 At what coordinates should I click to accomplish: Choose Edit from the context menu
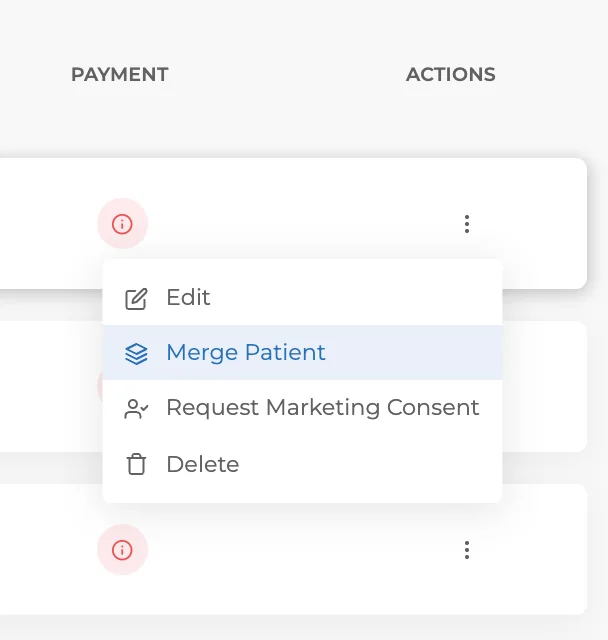point(302,298)
